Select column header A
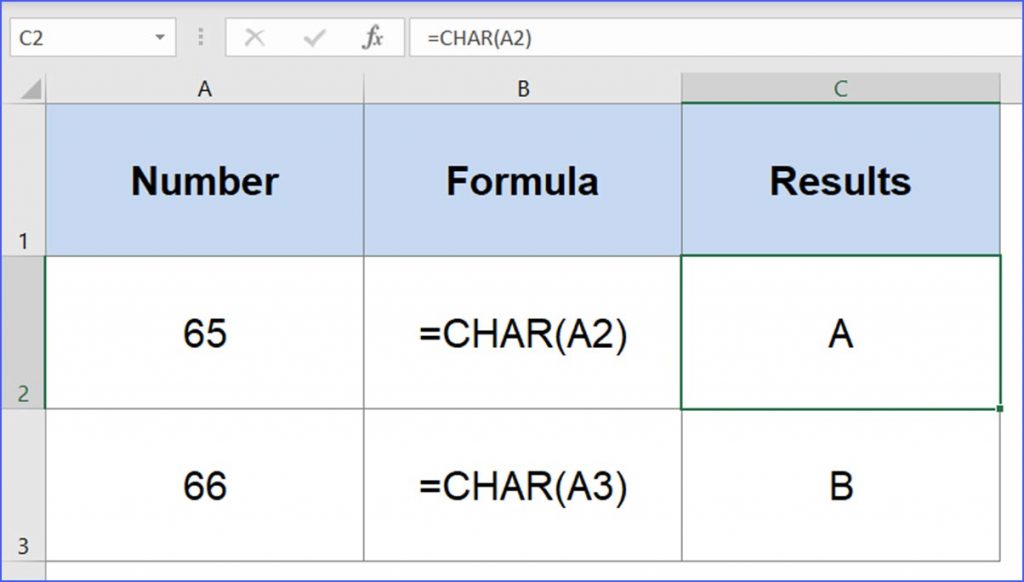 [x=204, y=88]
